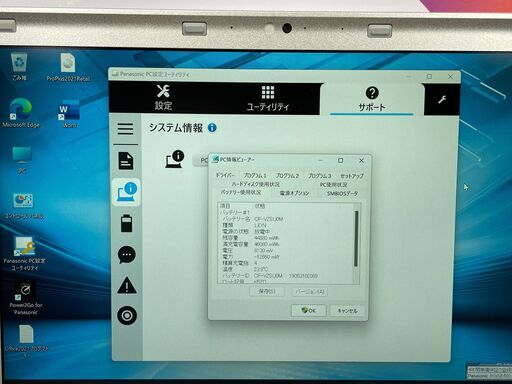Click the 項目 column header

tap(225, 206)
